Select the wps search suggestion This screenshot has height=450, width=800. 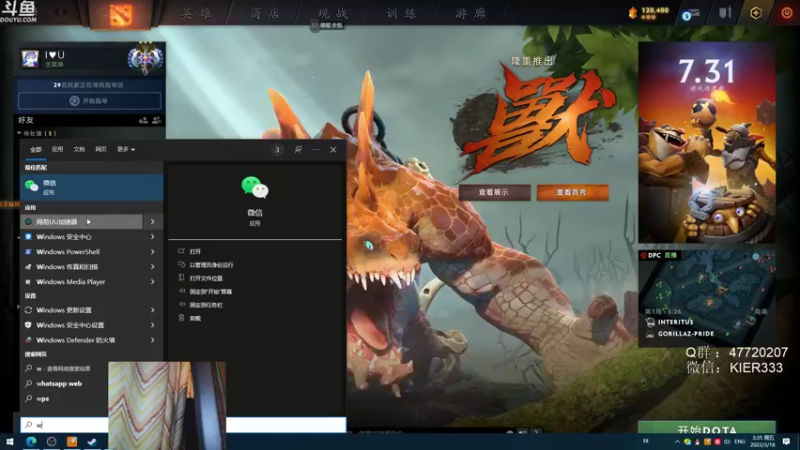[x=42, y=398]
